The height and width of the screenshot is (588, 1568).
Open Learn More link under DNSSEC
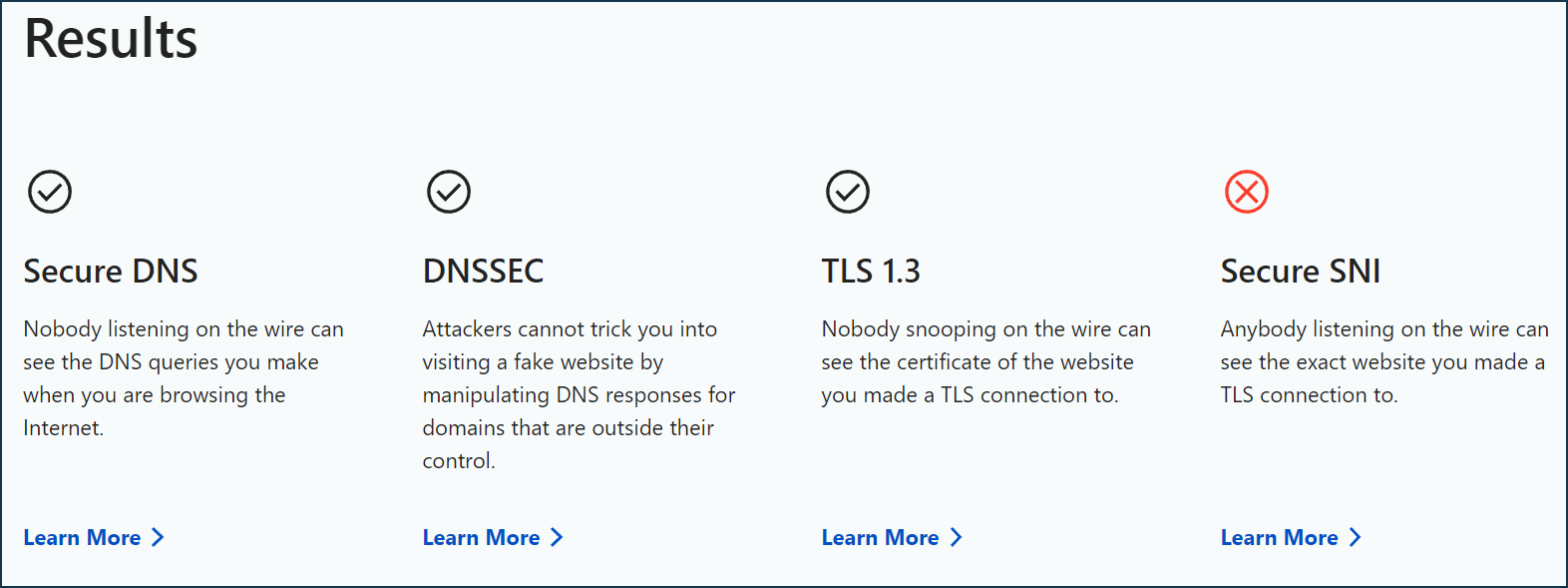click(493, 537)
